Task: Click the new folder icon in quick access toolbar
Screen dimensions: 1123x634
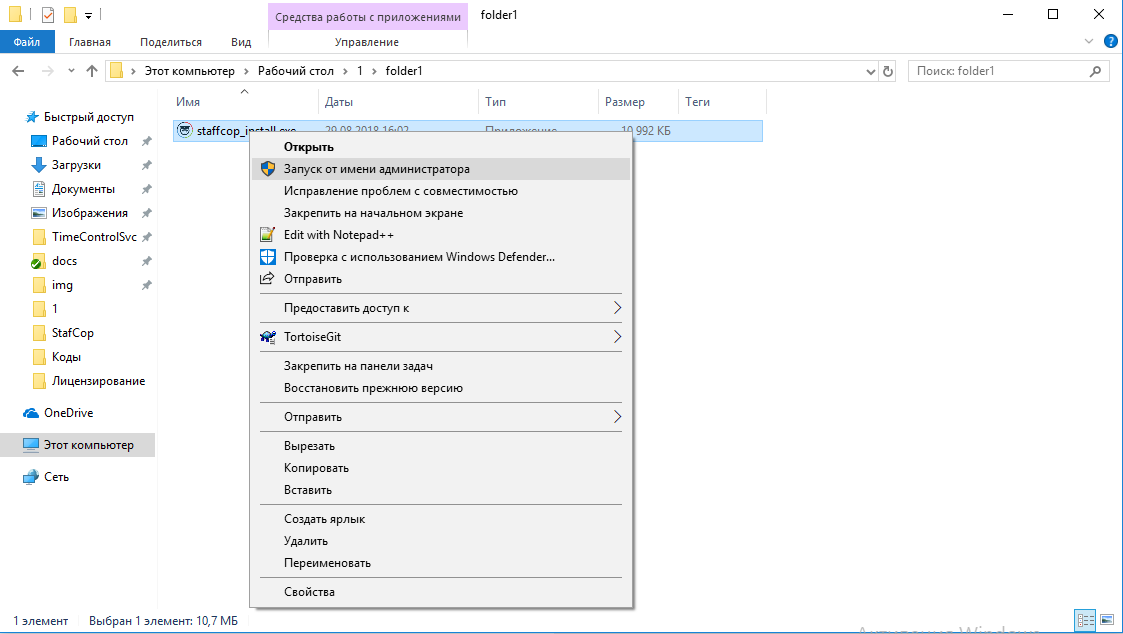Action: tap(69, 14)
